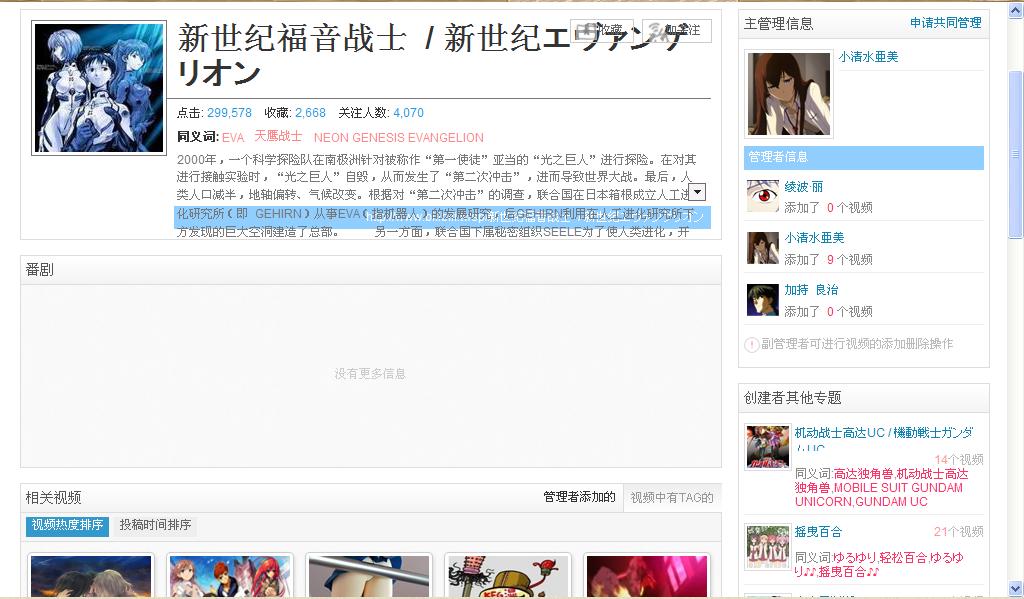Click the scrollbar down arrow
The width and height of the screenshot is (1024, 599).
(1015, 588)
